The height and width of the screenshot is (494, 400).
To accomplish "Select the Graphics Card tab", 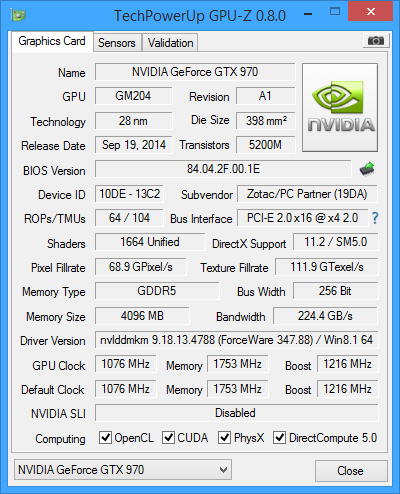I will 52,41.
